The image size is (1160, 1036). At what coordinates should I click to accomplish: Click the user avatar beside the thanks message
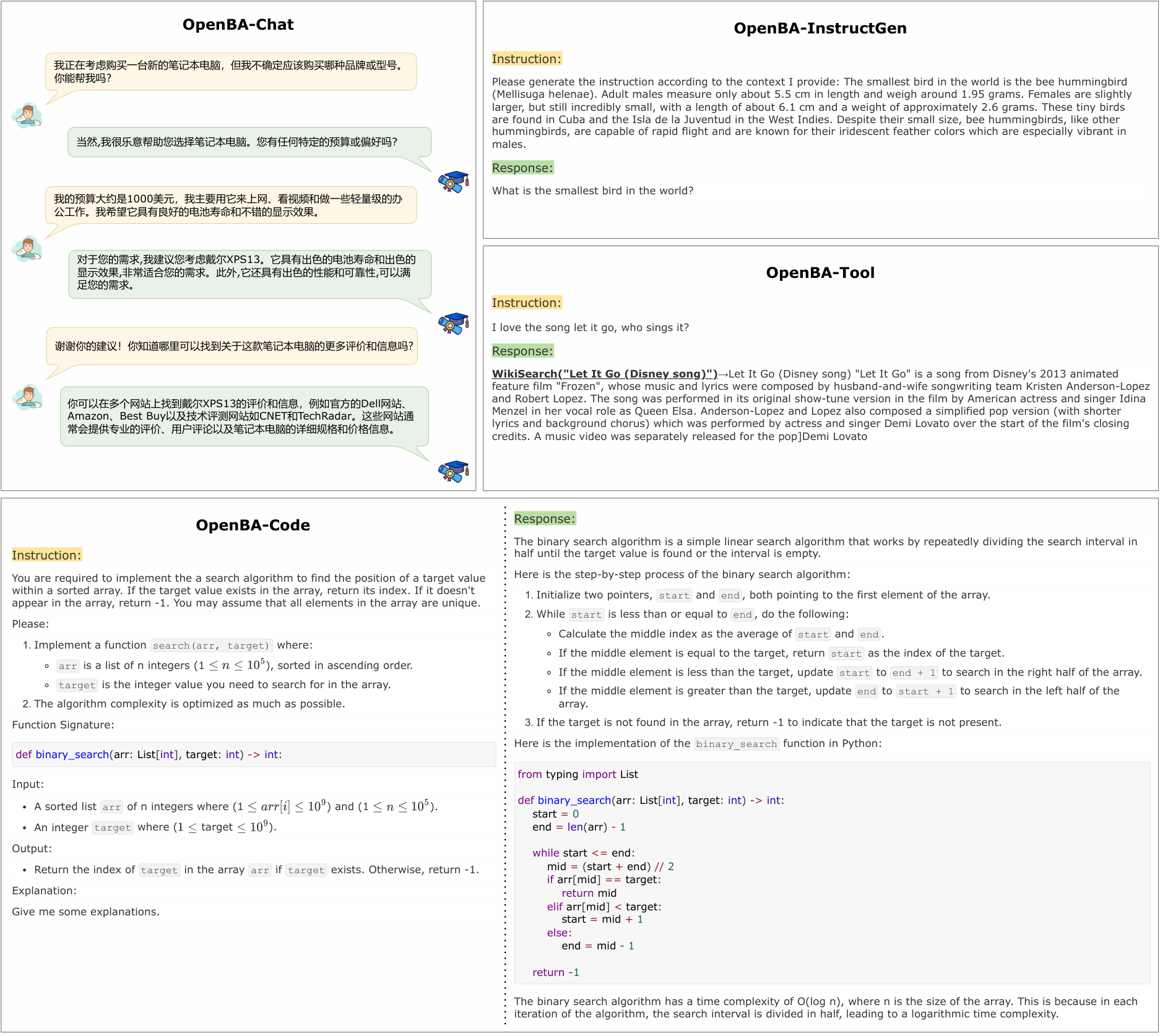(28, 397)
